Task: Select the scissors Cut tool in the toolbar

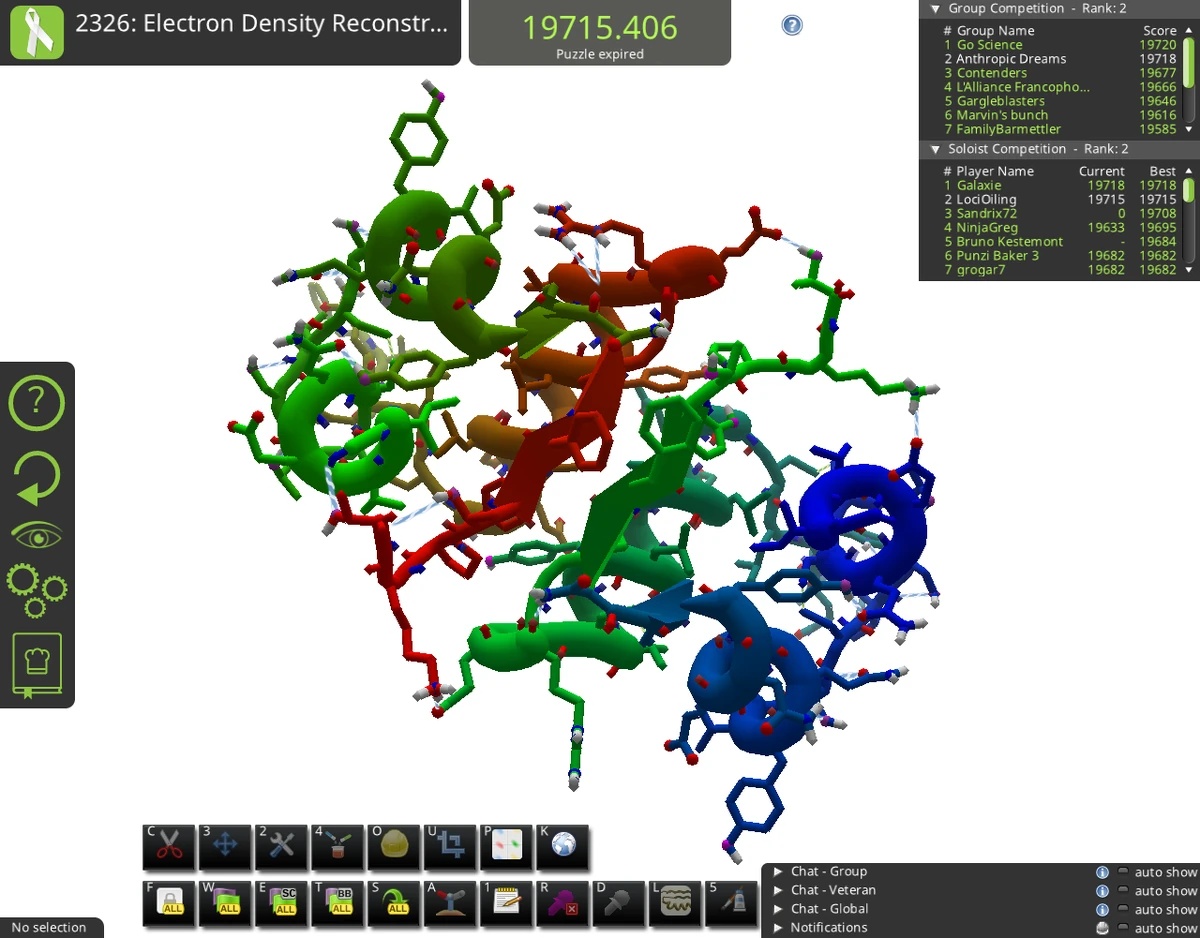Action: click(x=167, y=847)
